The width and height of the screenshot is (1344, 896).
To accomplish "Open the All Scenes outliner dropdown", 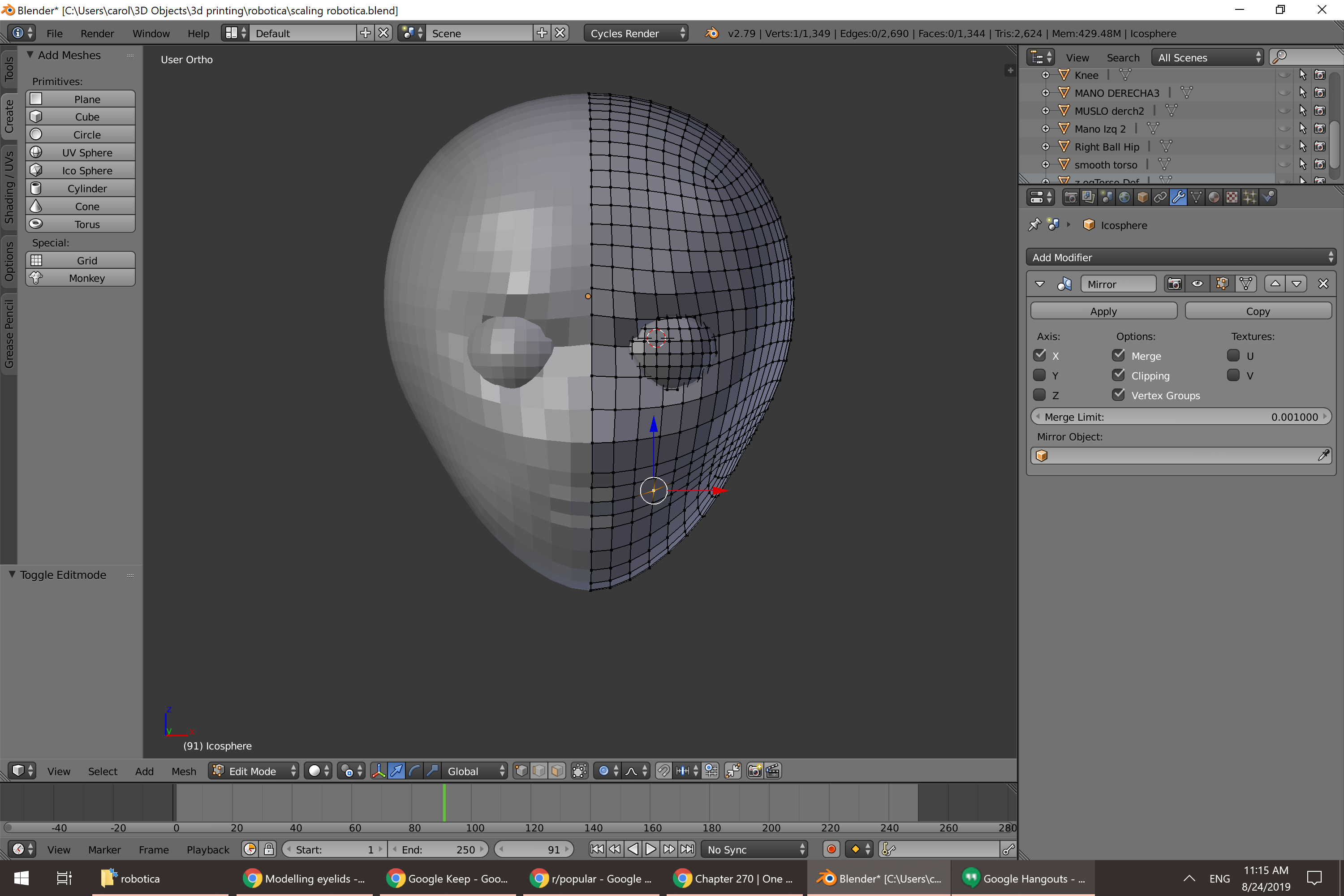I will (x=1207, y=58).
